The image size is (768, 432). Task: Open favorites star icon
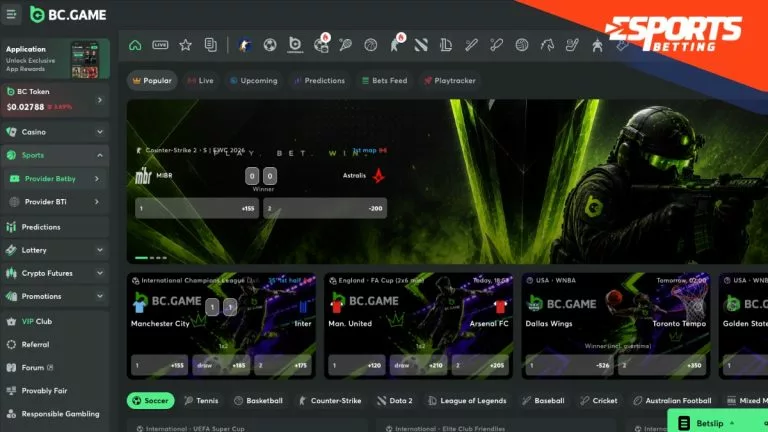click(185, 45)
